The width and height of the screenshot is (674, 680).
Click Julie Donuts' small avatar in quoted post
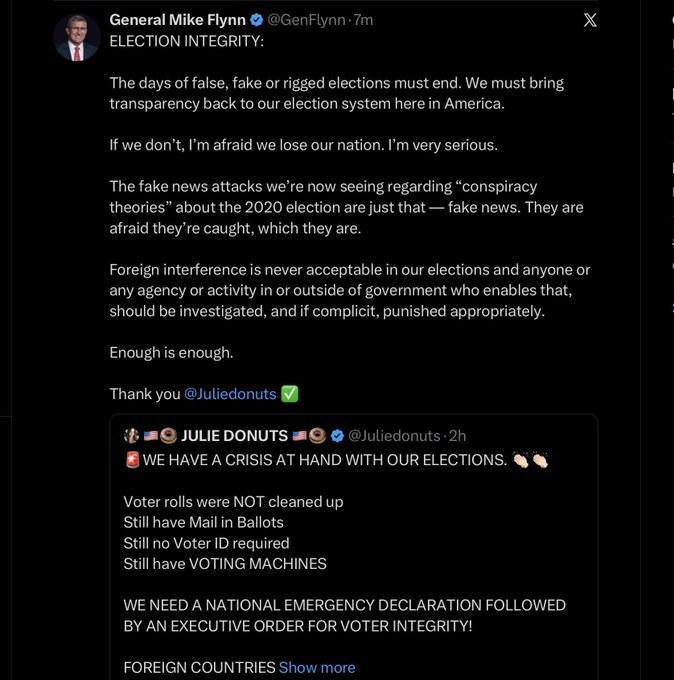tap(130, 436)
